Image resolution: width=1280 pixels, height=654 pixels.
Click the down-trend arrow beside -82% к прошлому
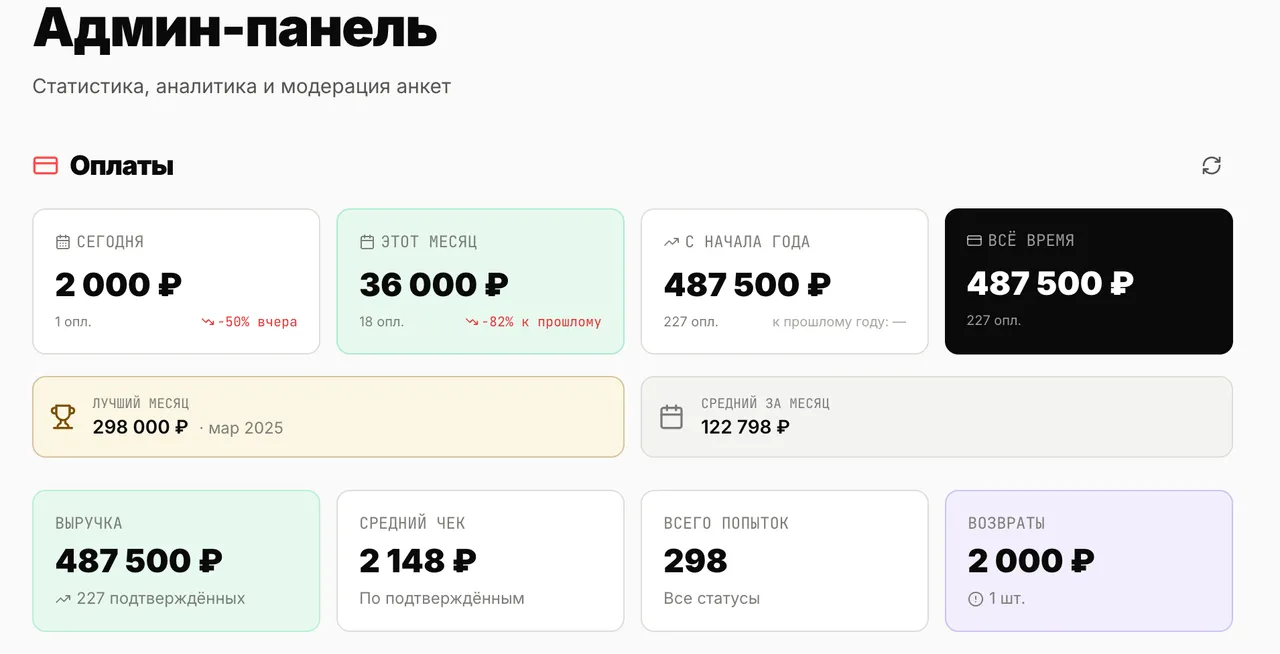472,322
